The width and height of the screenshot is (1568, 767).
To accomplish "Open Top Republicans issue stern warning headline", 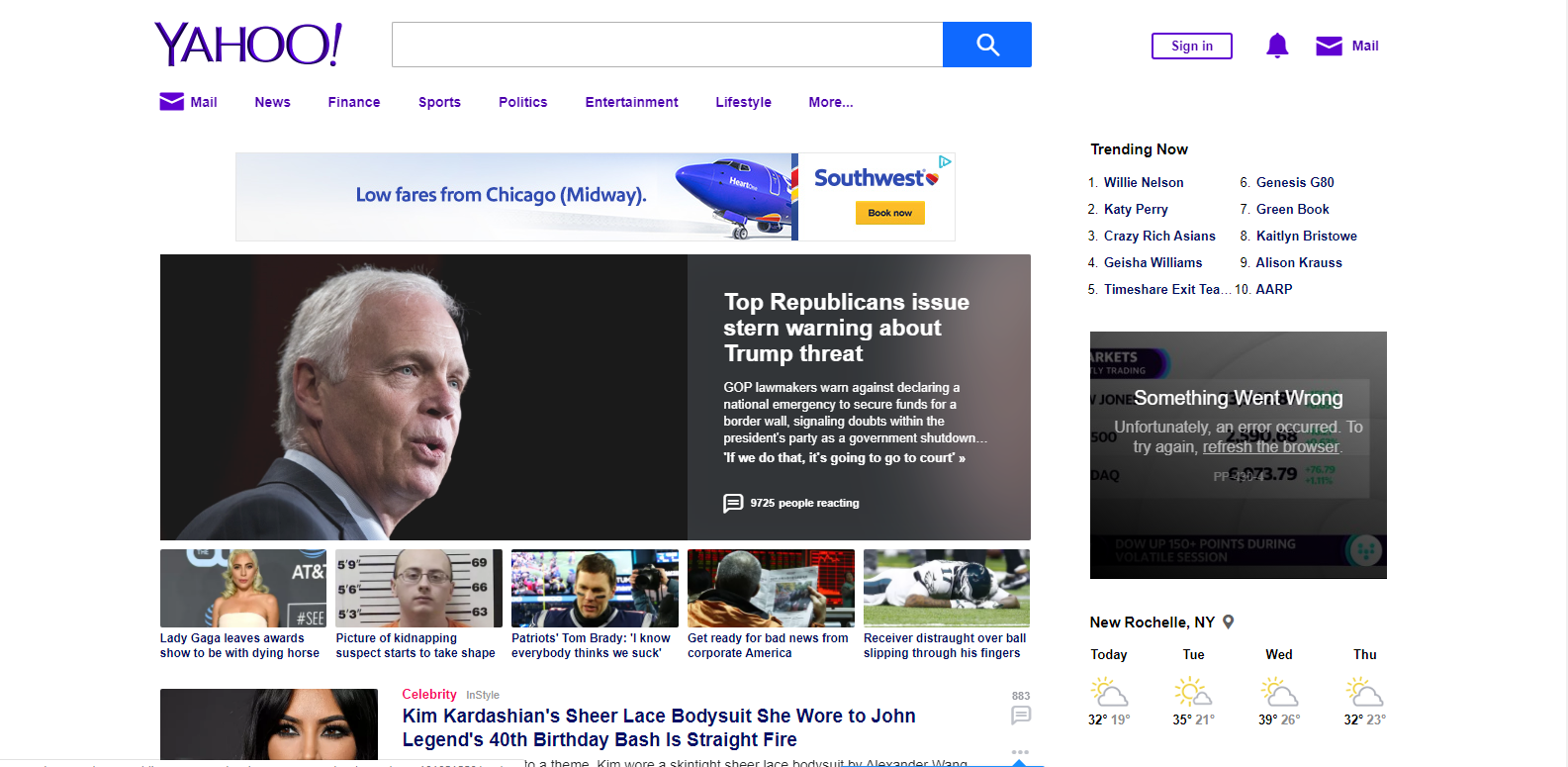I will [846, 328].
